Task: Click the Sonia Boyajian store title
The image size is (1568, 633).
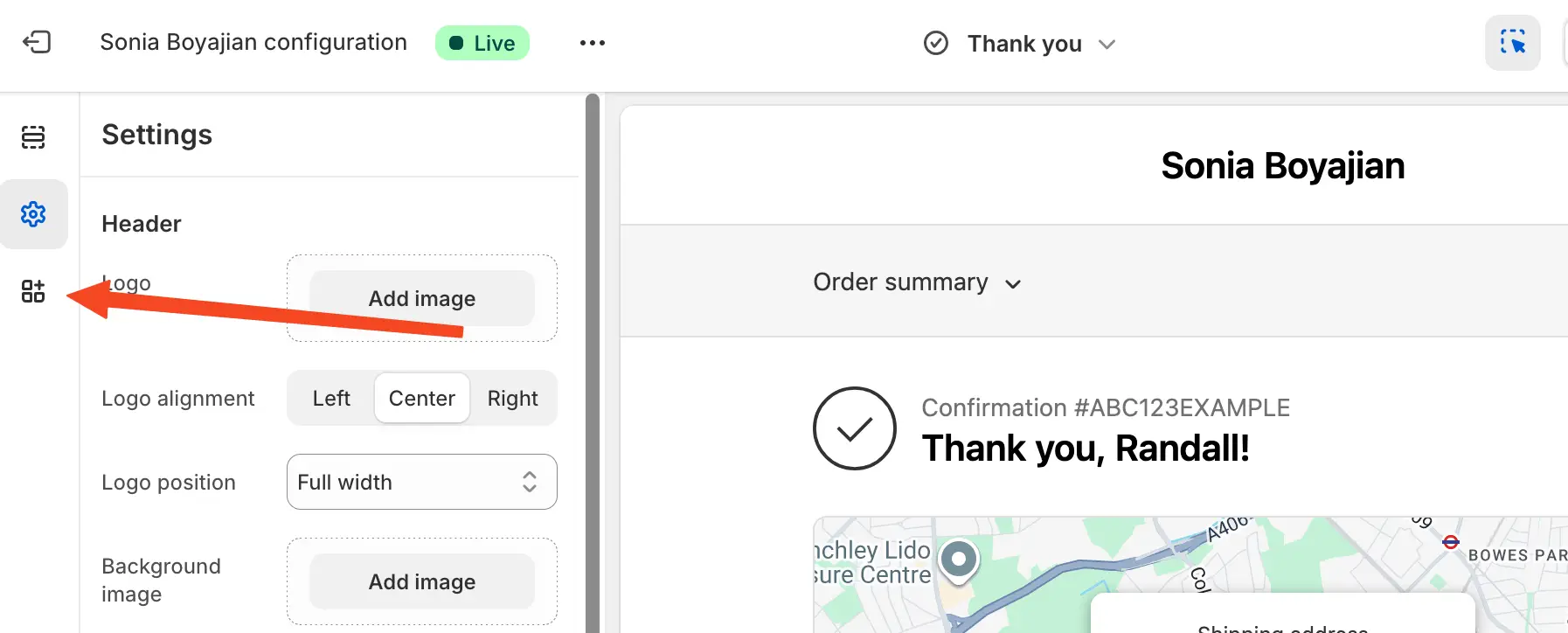Action: click(x=1282, y=166)
